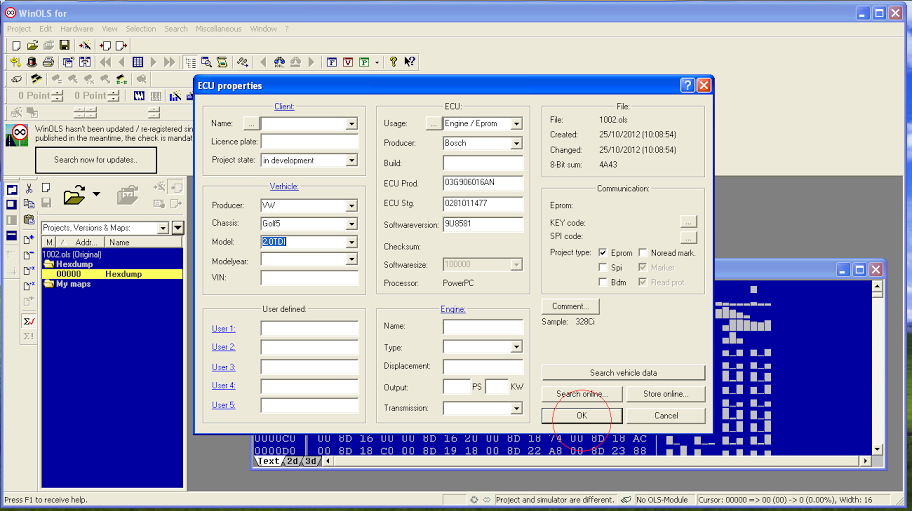This screenshot has height=511, width=912.
Task: Open the Modelyear dropdown
Action: pos(351,259)
